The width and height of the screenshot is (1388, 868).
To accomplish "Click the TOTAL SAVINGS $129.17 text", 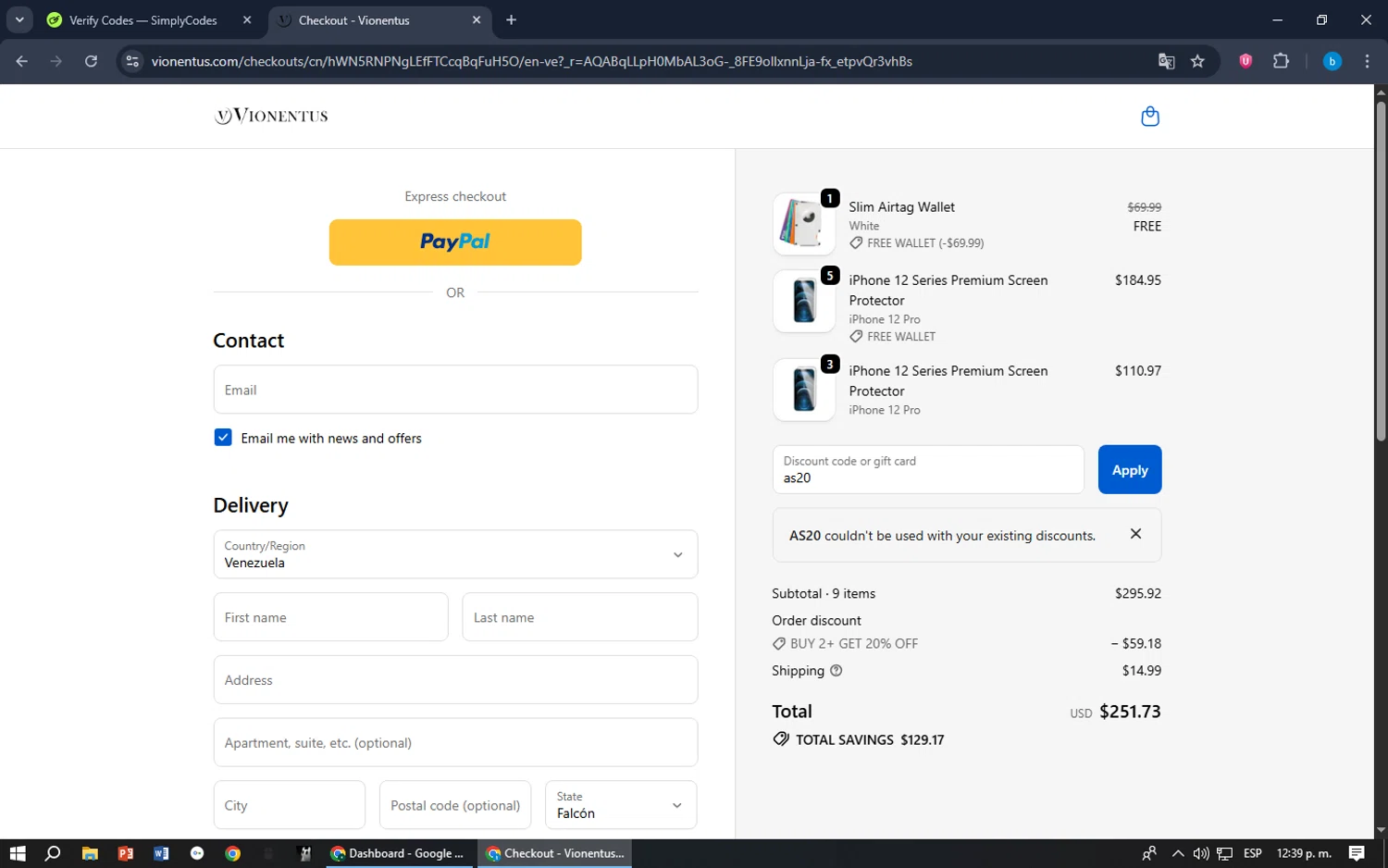I will pyautogui.click(x=870, y=740).
